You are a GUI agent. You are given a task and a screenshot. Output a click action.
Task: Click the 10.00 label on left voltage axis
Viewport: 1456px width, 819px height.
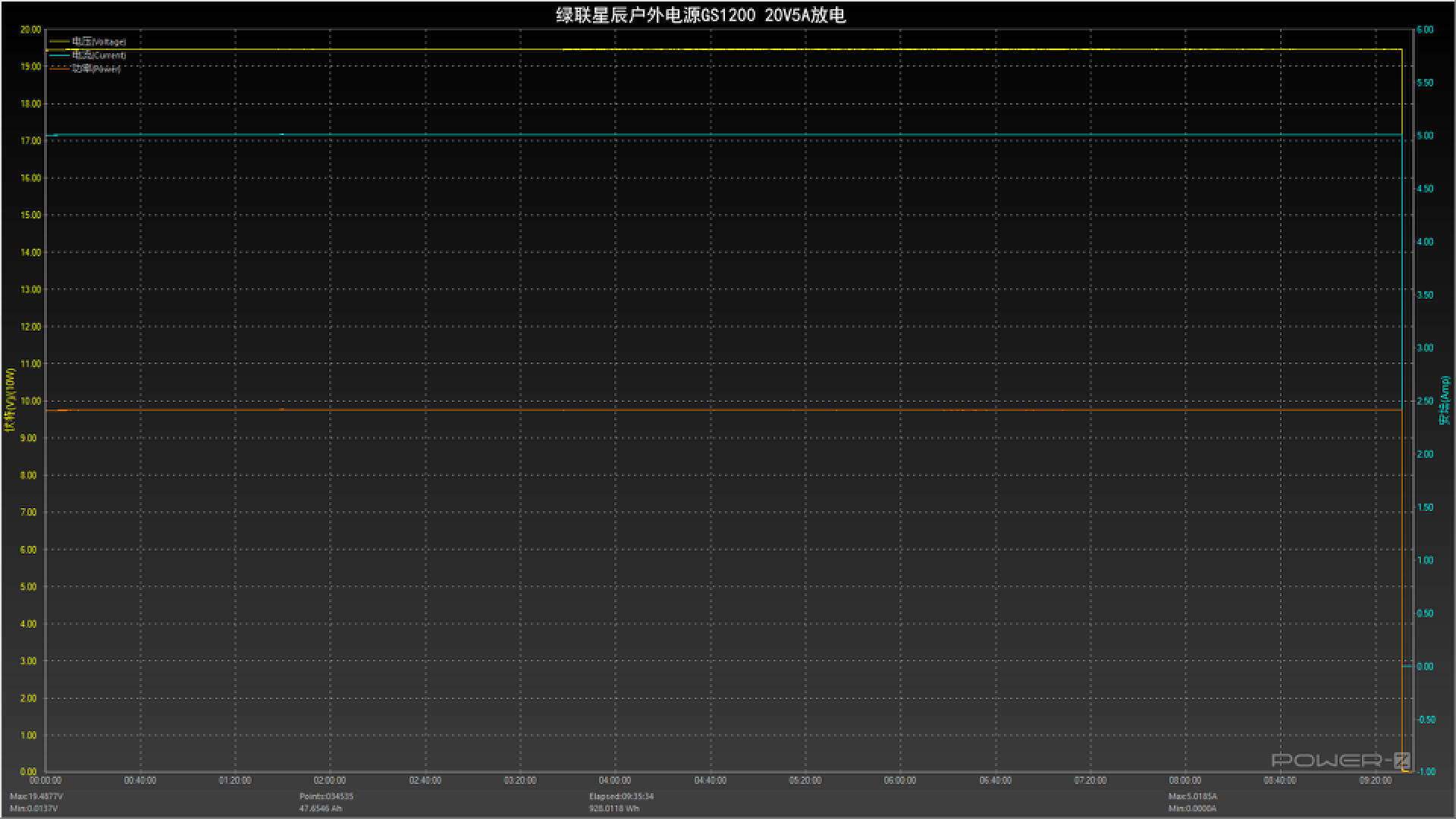tap(30, 401)
